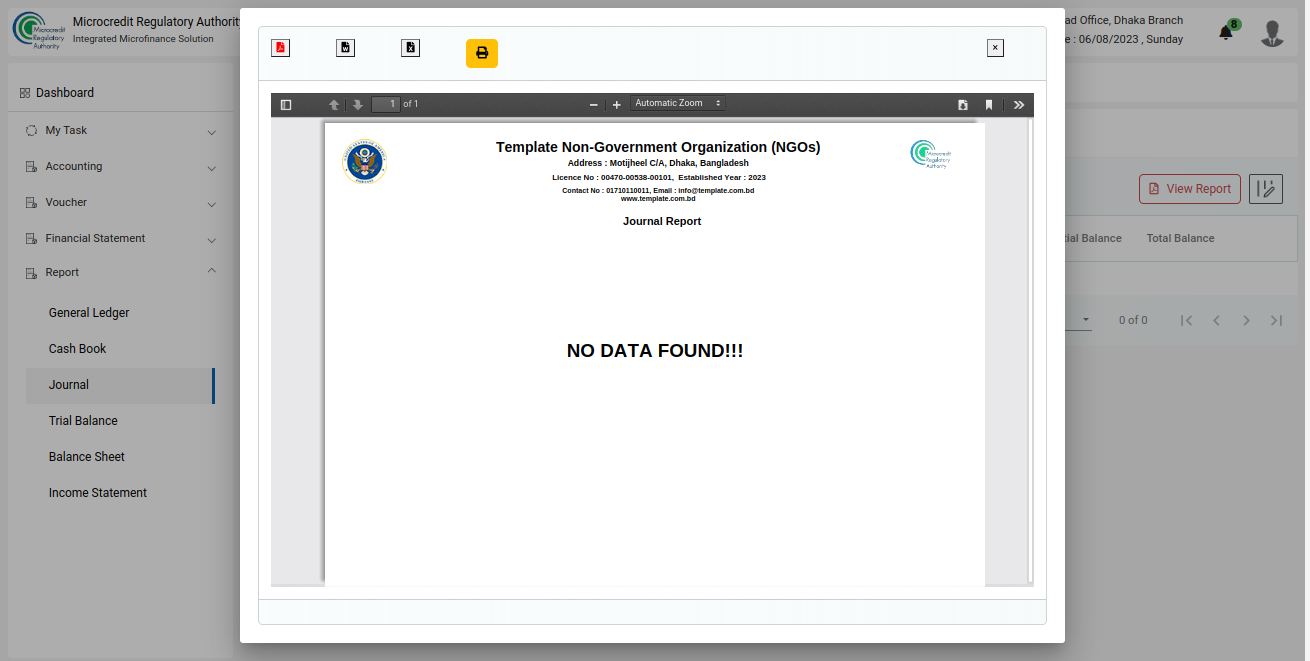Close the report preview dialog

[x=994, y=48]
